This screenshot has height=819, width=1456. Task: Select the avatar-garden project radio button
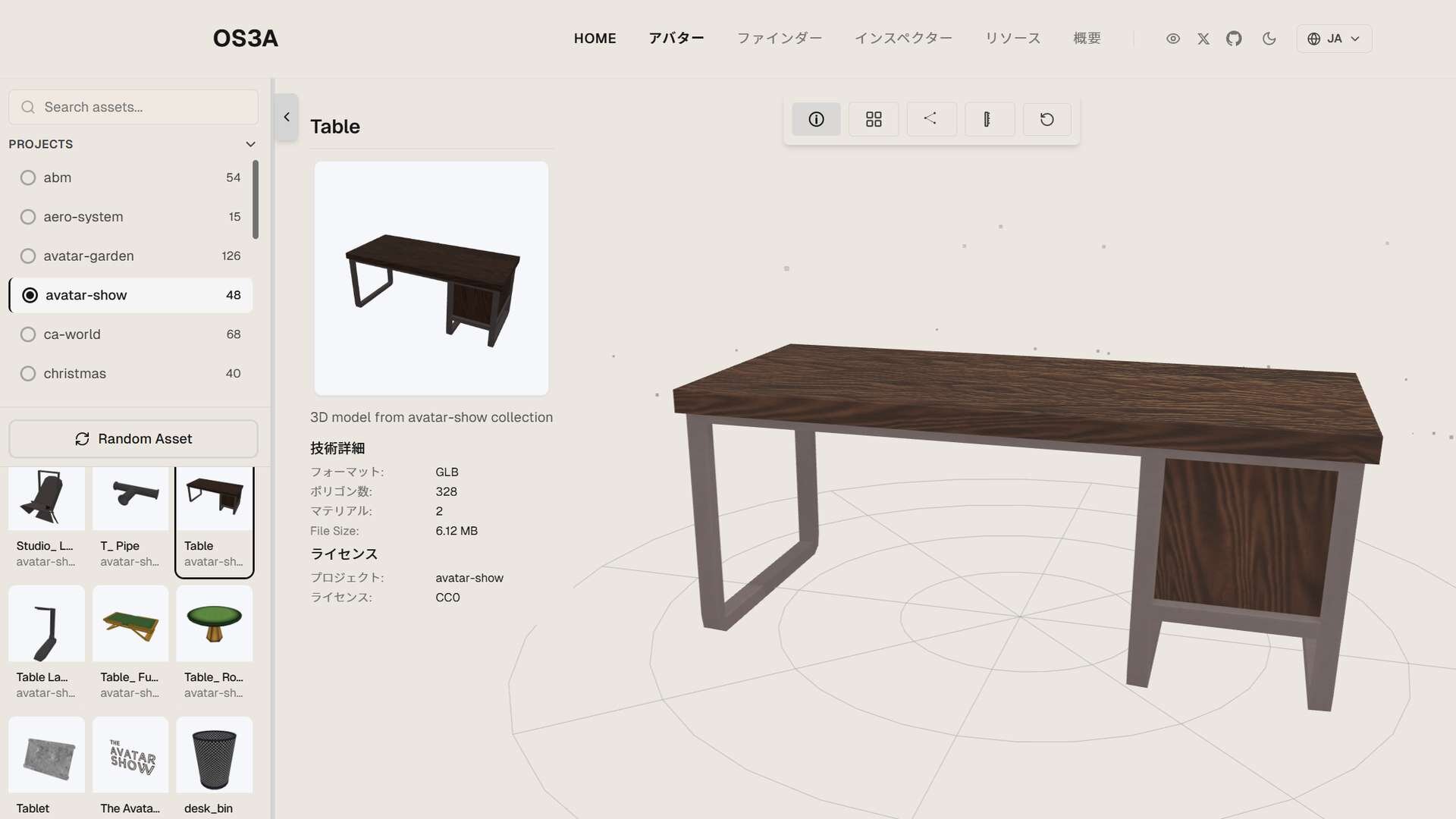tap(28, 256)
